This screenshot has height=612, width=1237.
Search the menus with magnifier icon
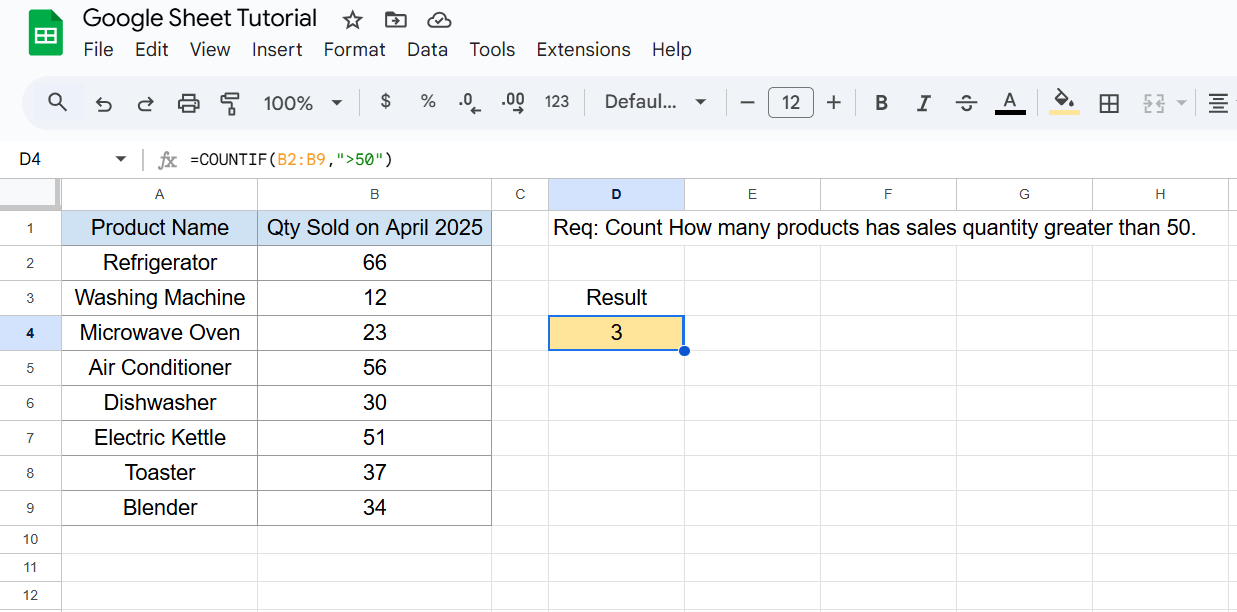click(58, 102)
